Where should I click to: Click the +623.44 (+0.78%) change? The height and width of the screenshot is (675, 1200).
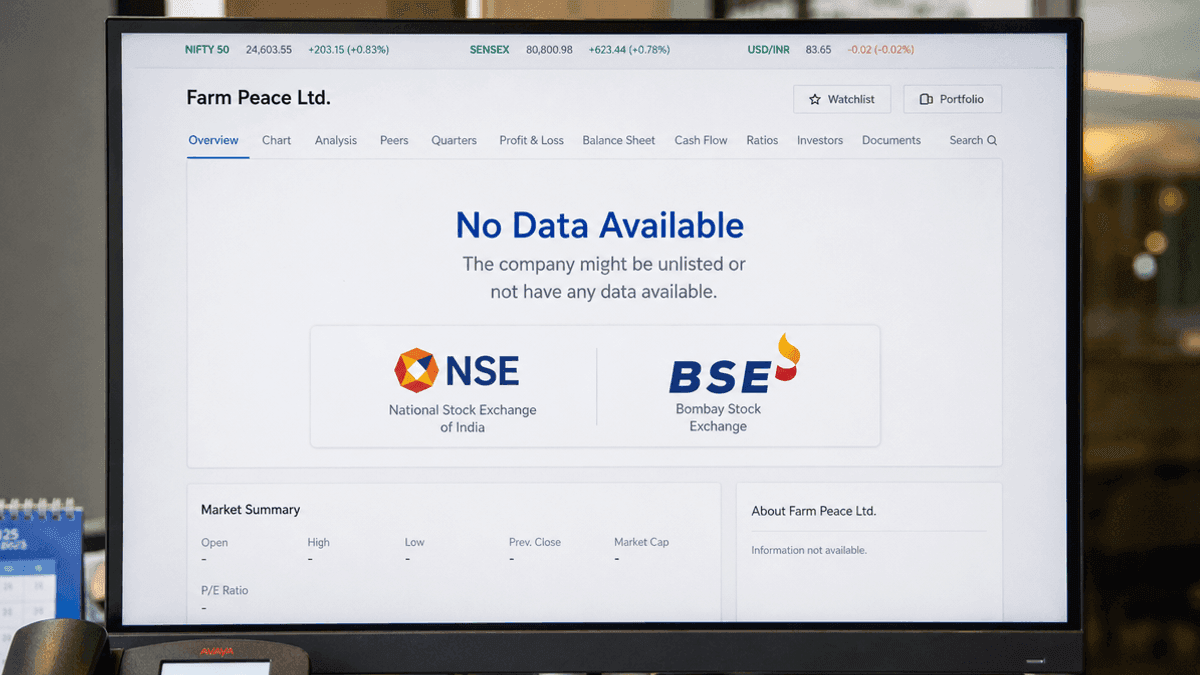click(x=629, y=49)
